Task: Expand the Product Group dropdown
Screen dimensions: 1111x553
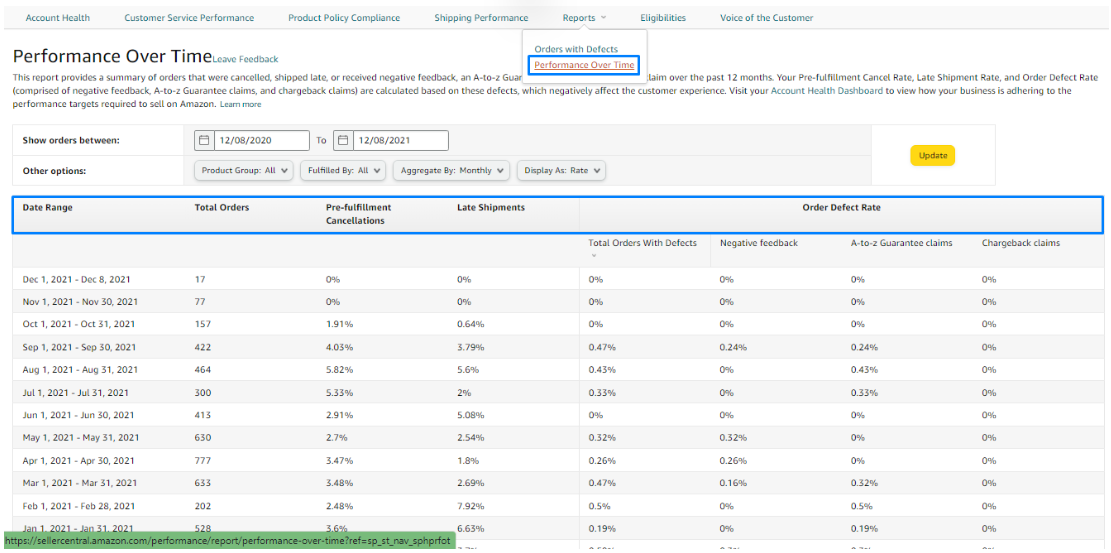Action: (245, 171)
